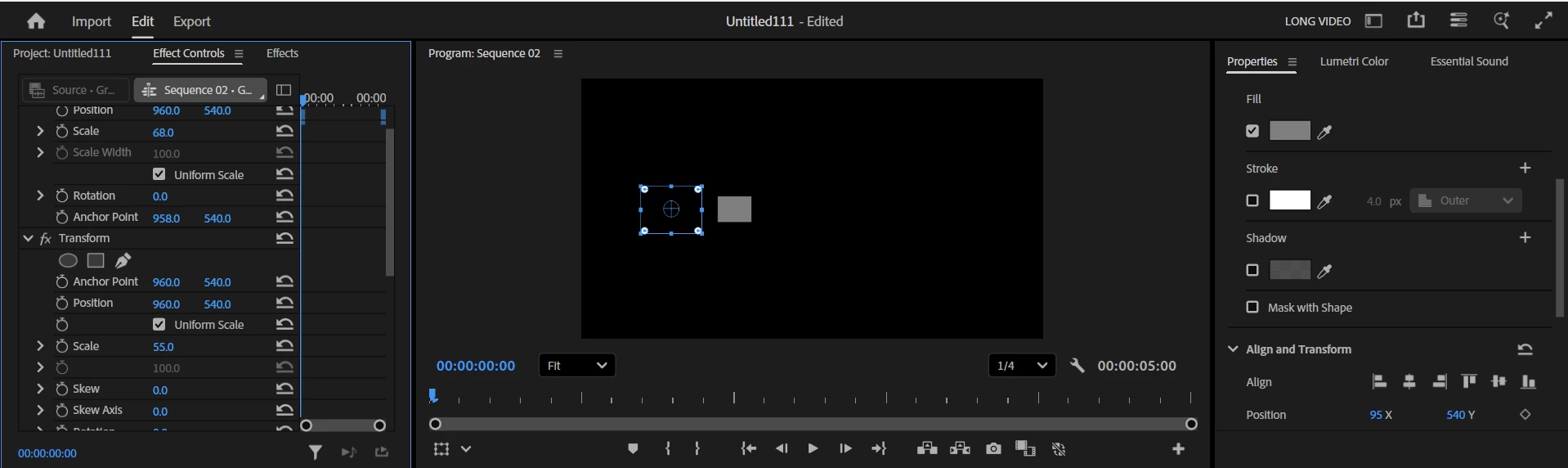Click the Quick Export share icon

[1416, 20]
